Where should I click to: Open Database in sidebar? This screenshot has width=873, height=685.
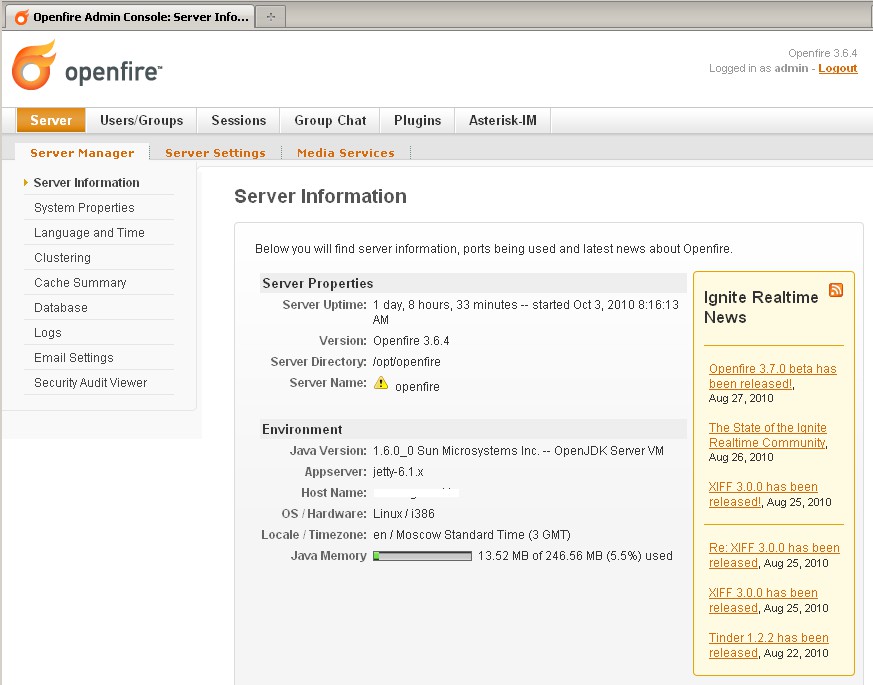61,307
